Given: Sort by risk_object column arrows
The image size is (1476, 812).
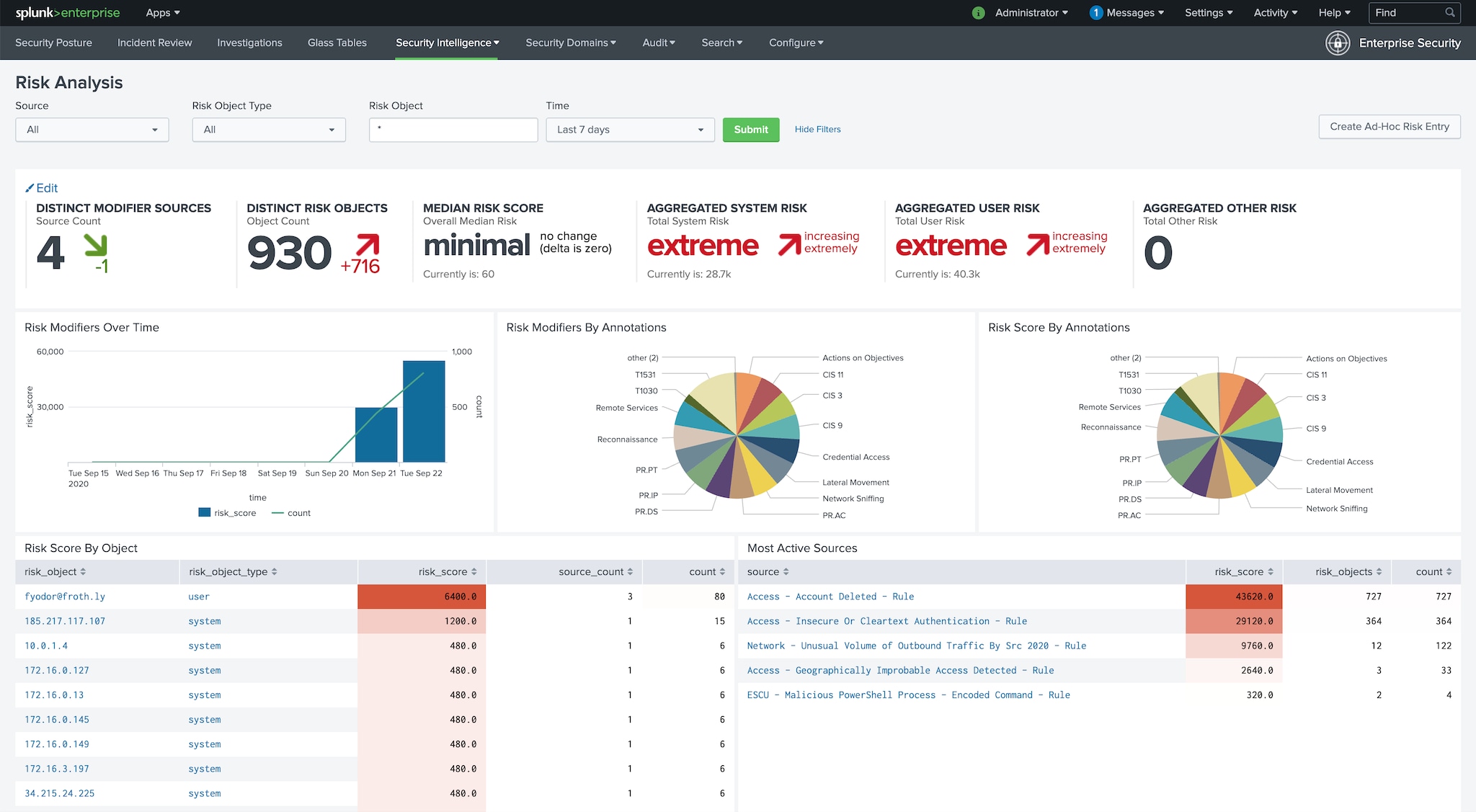Looking at the screenshot, I should click(x=83, y=572).
